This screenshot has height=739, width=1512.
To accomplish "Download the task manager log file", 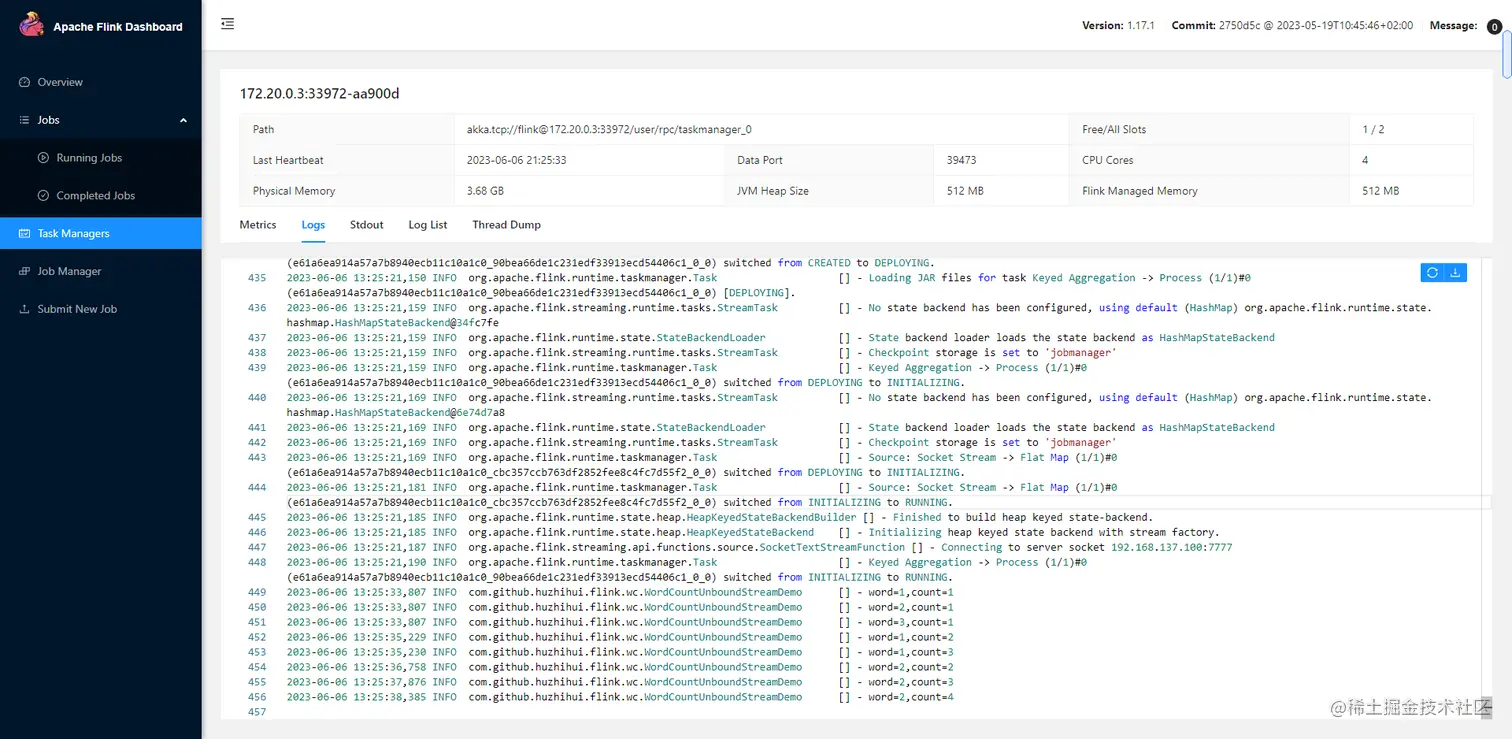I will [1455, 273].
